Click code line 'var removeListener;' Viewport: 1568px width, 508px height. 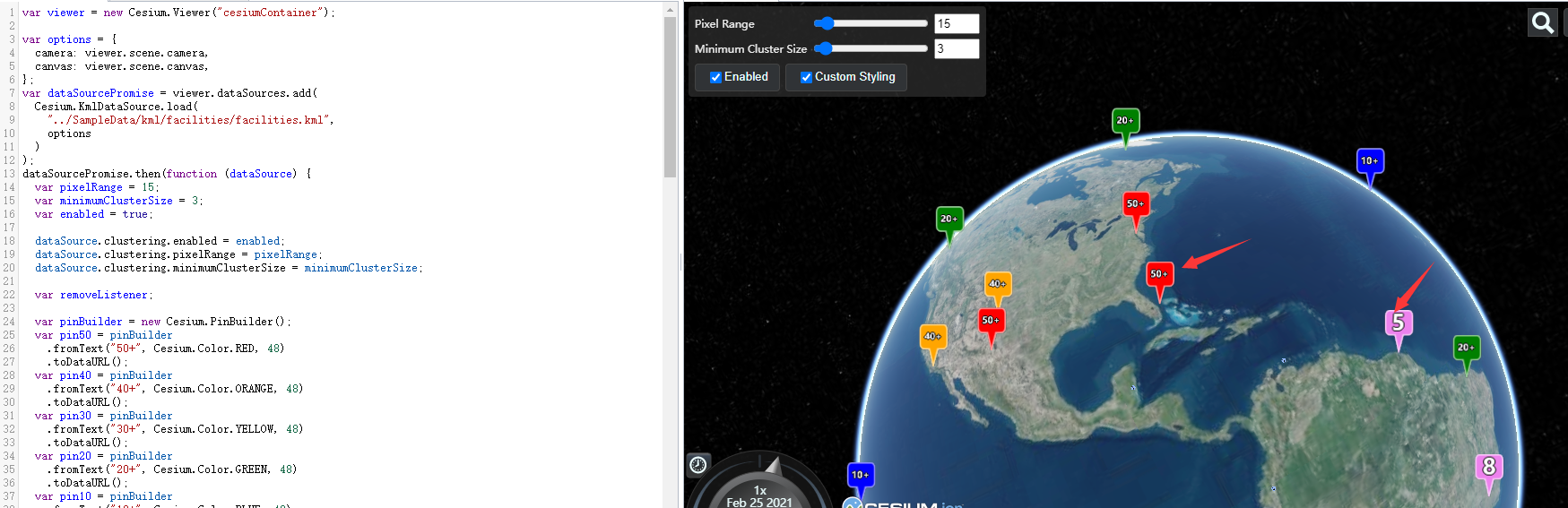(94, 295)
